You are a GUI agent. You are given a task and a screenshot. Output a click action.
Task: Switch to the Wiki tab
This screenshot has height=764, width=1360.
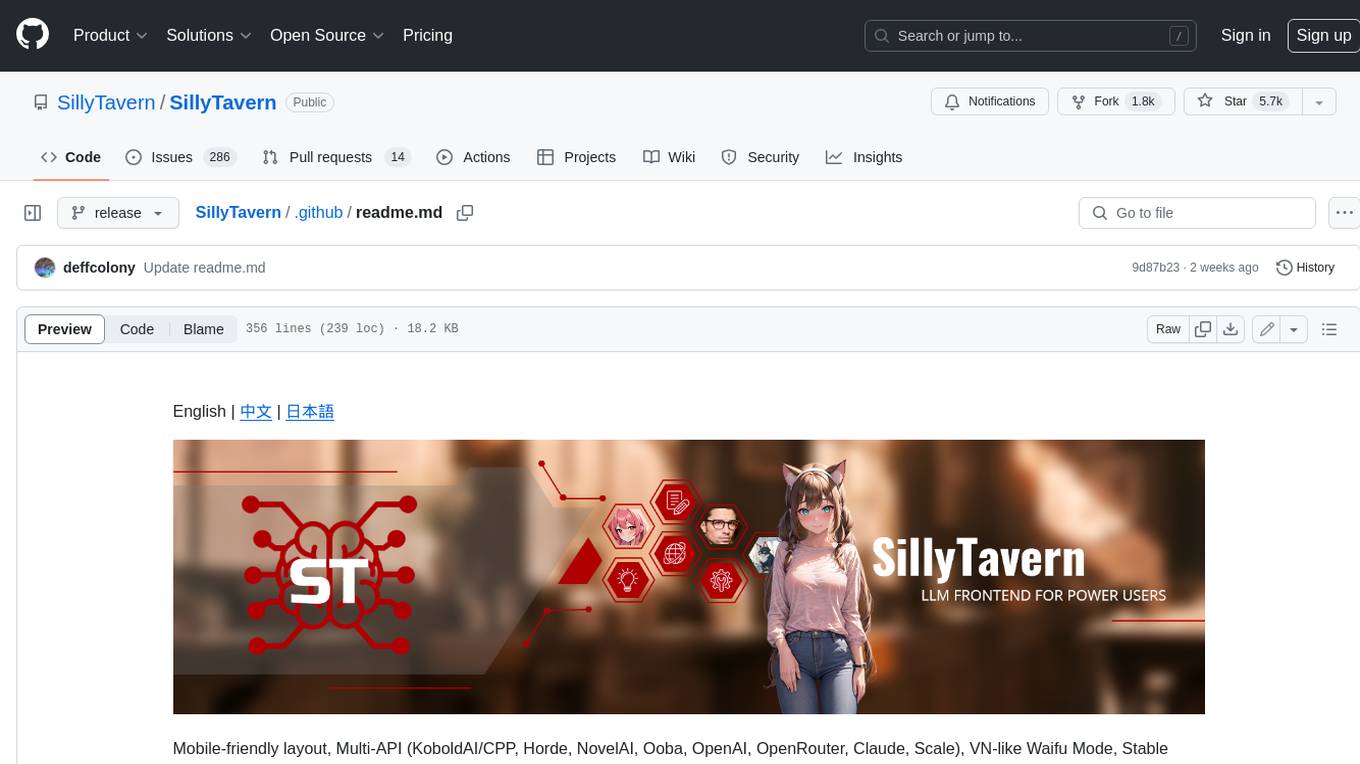[669, 157]
